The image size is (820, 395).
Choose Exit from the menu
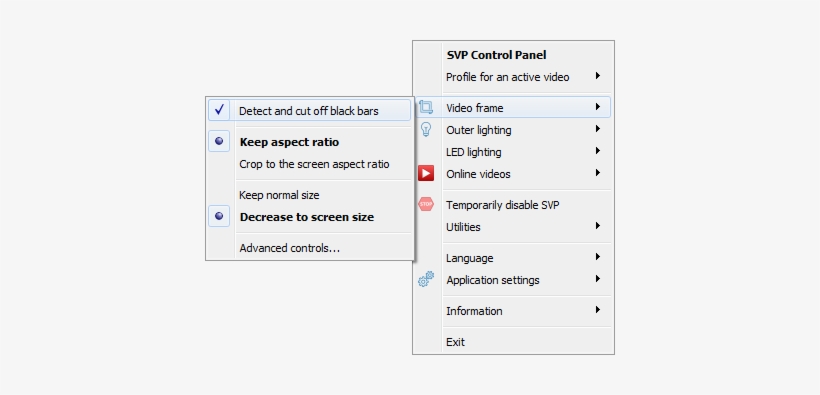click(455, 342)
